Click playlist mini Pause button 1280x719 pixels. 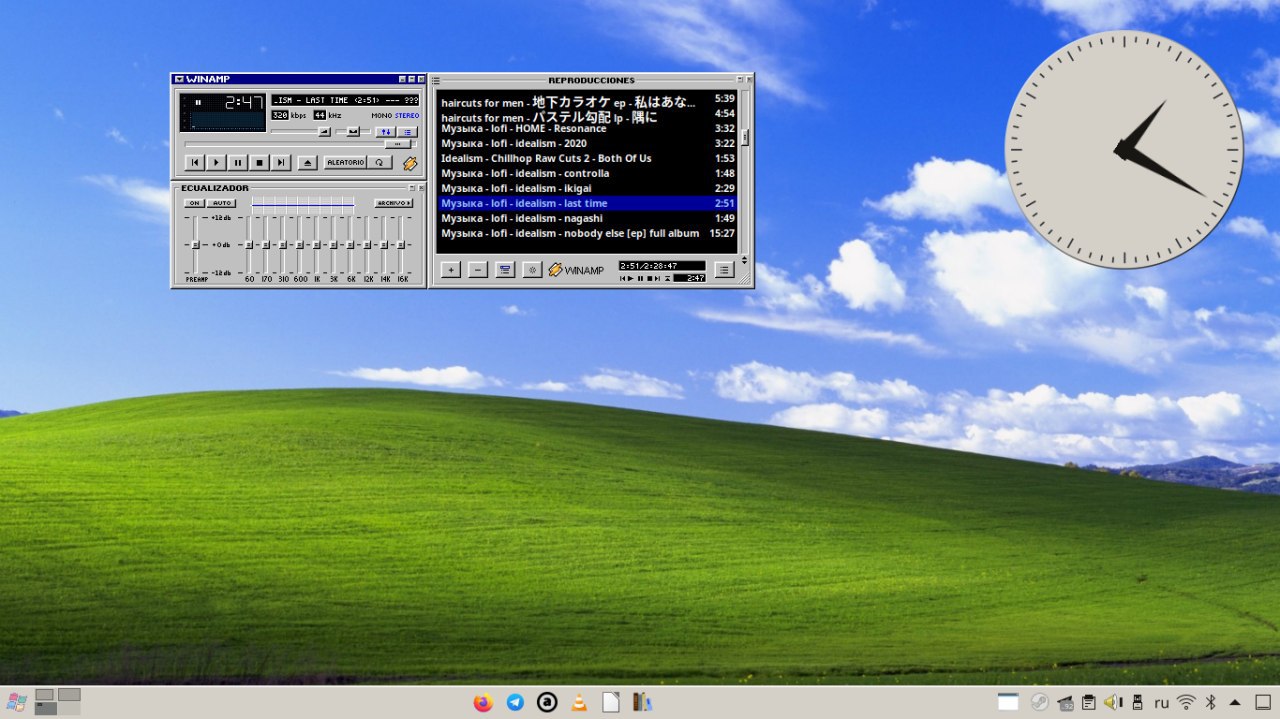(x=640, y=278)
